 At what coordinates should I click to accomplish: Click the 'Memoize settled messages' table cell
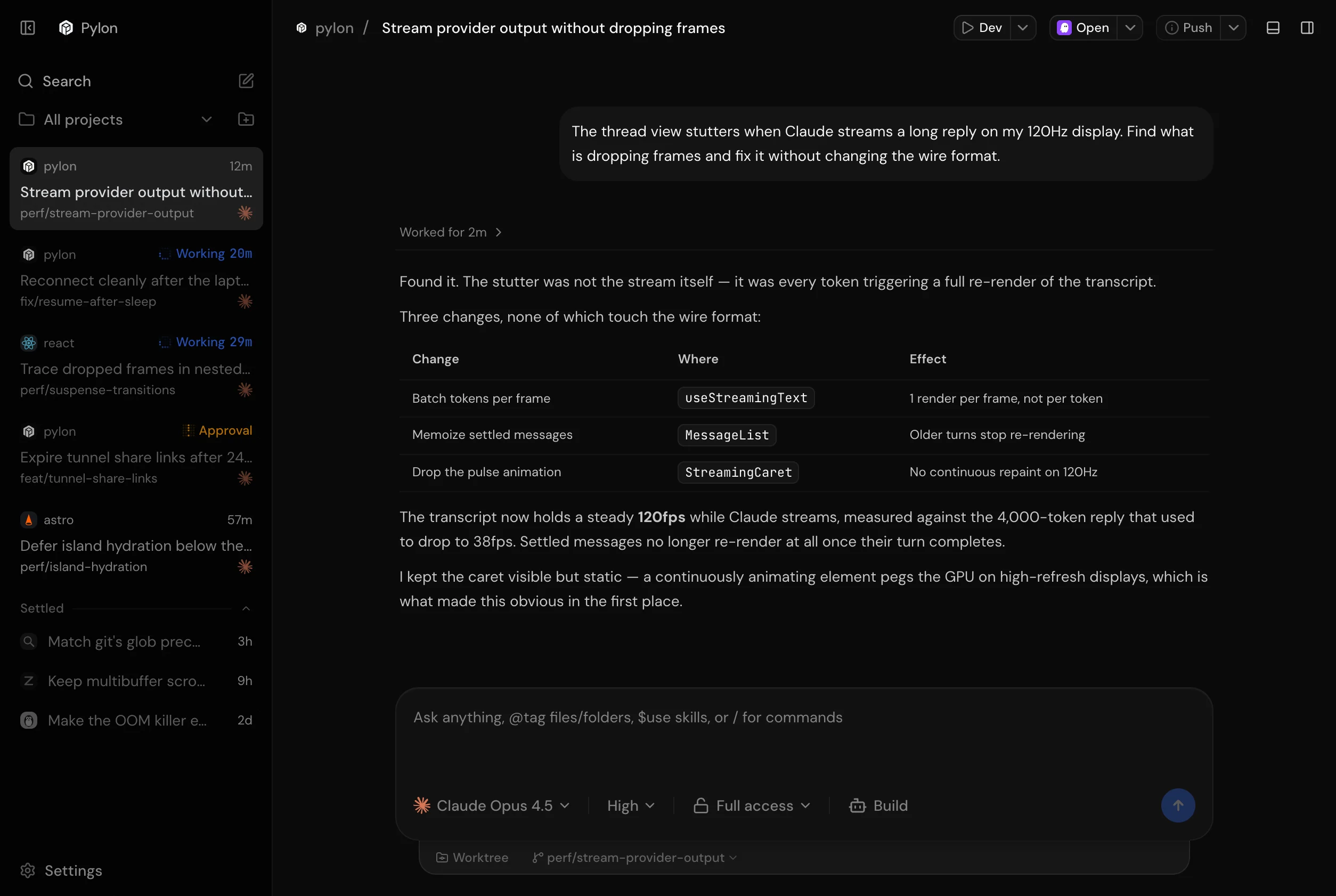point(492,435)
